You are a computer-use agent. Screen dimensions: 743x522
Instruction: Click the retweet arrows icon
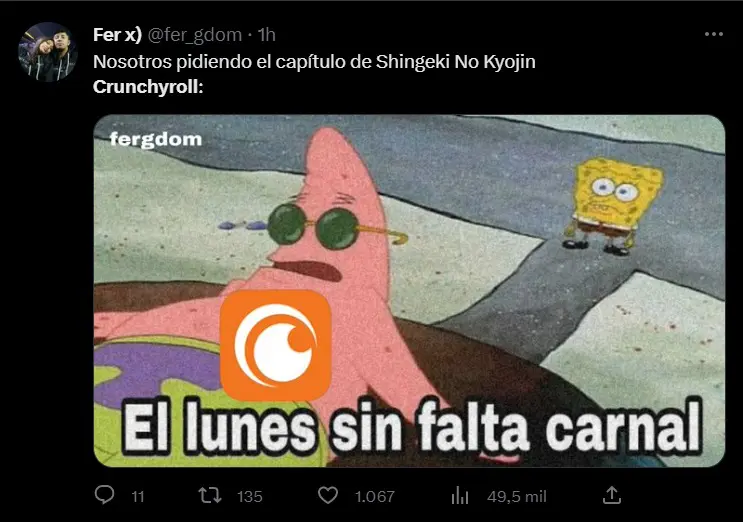209,495
